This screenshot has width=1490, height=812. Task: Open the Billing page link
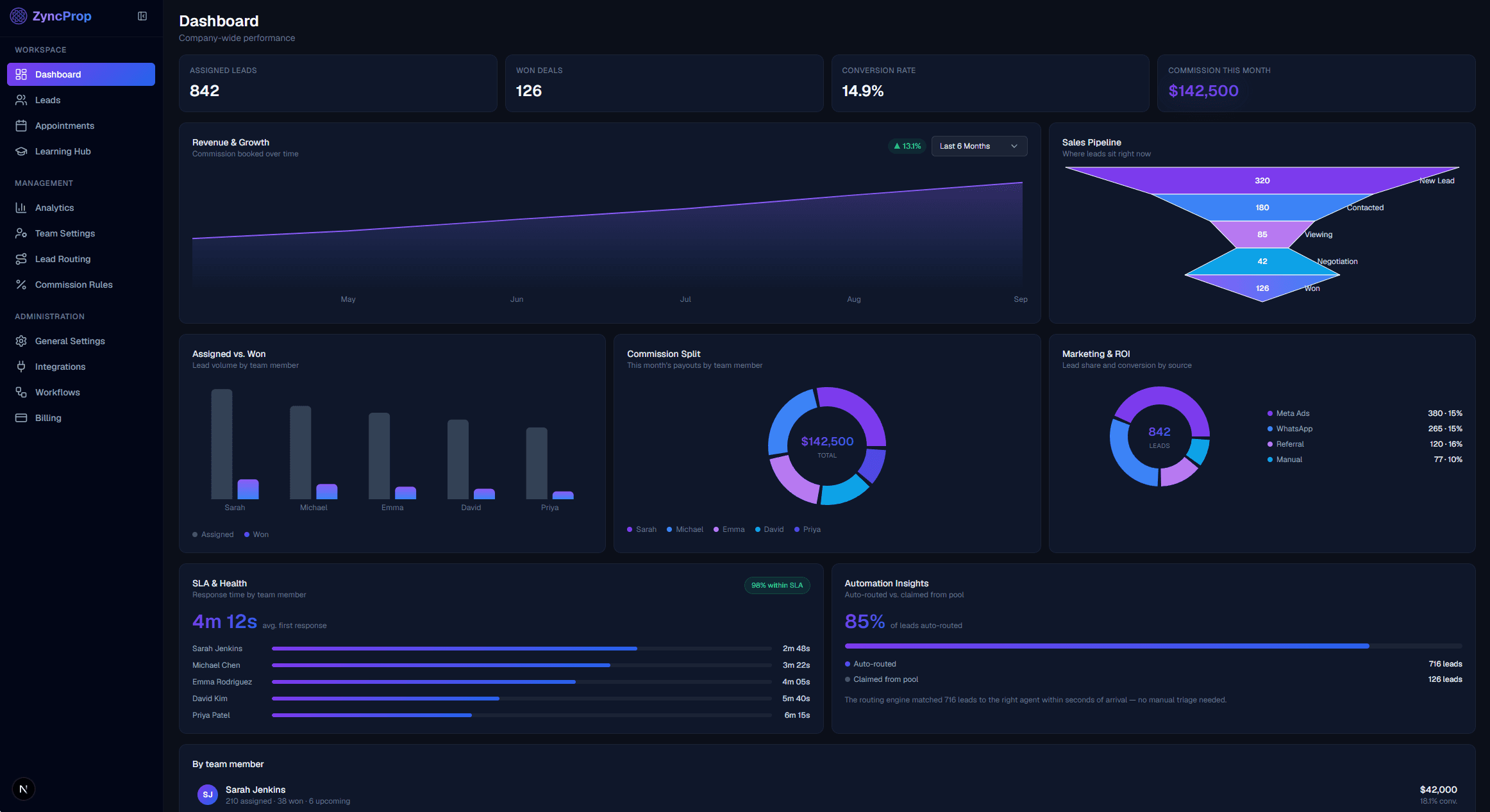[x=81, y=418]
